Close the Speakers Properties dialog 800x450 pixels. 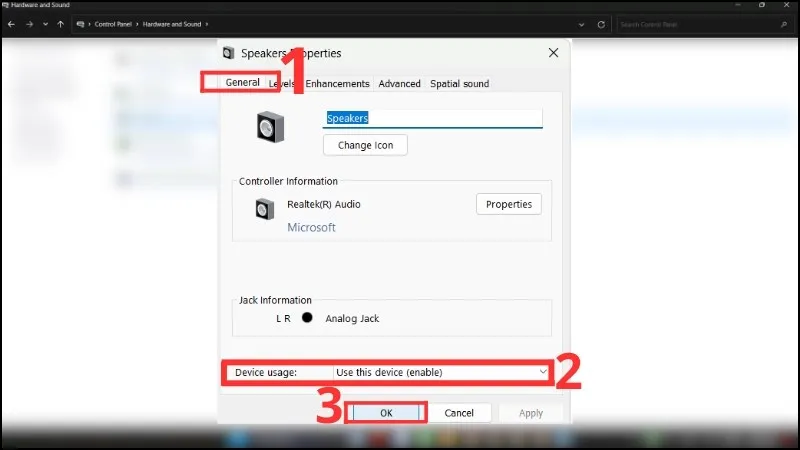553,53
